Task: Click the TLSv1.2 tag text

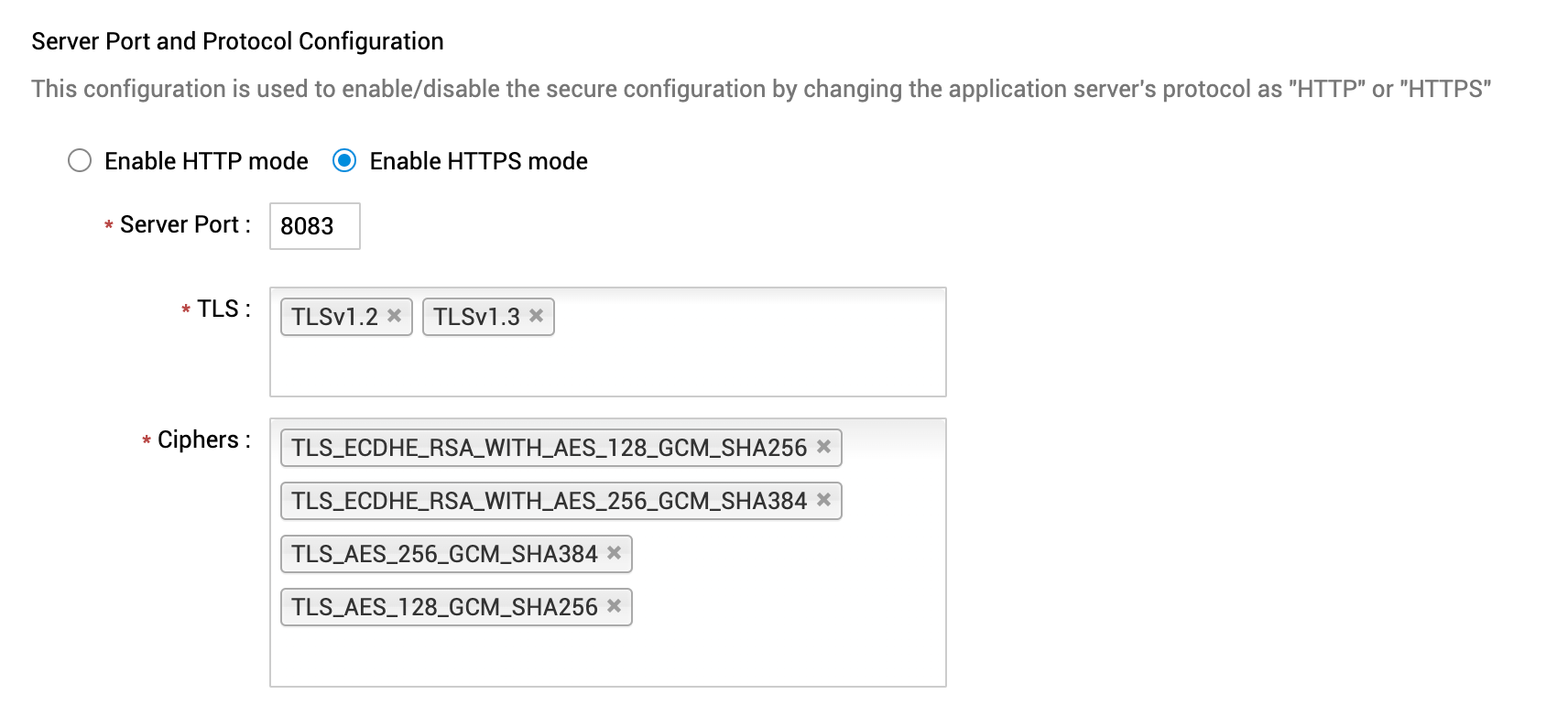Action: click(334, 317)
